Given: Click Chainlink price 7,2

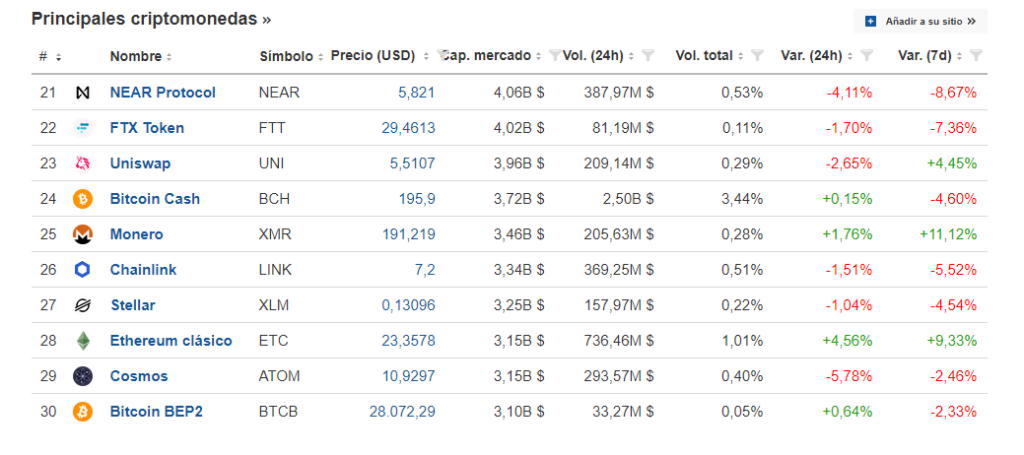Looking at the screenshot, I should click(425, 270).
